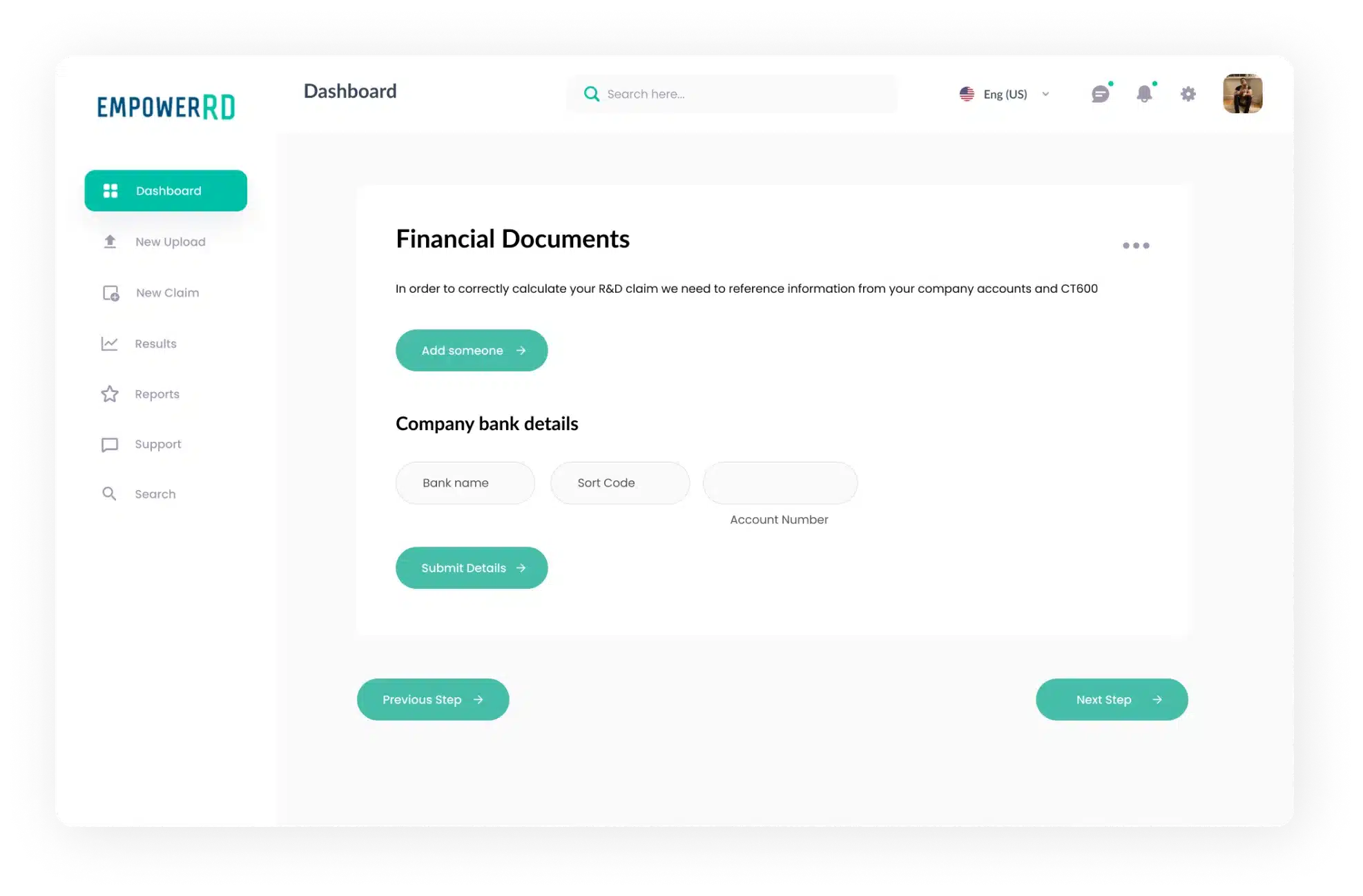
Task: Select the Next Step navigation button
Action: click(x=1112, y=699)
